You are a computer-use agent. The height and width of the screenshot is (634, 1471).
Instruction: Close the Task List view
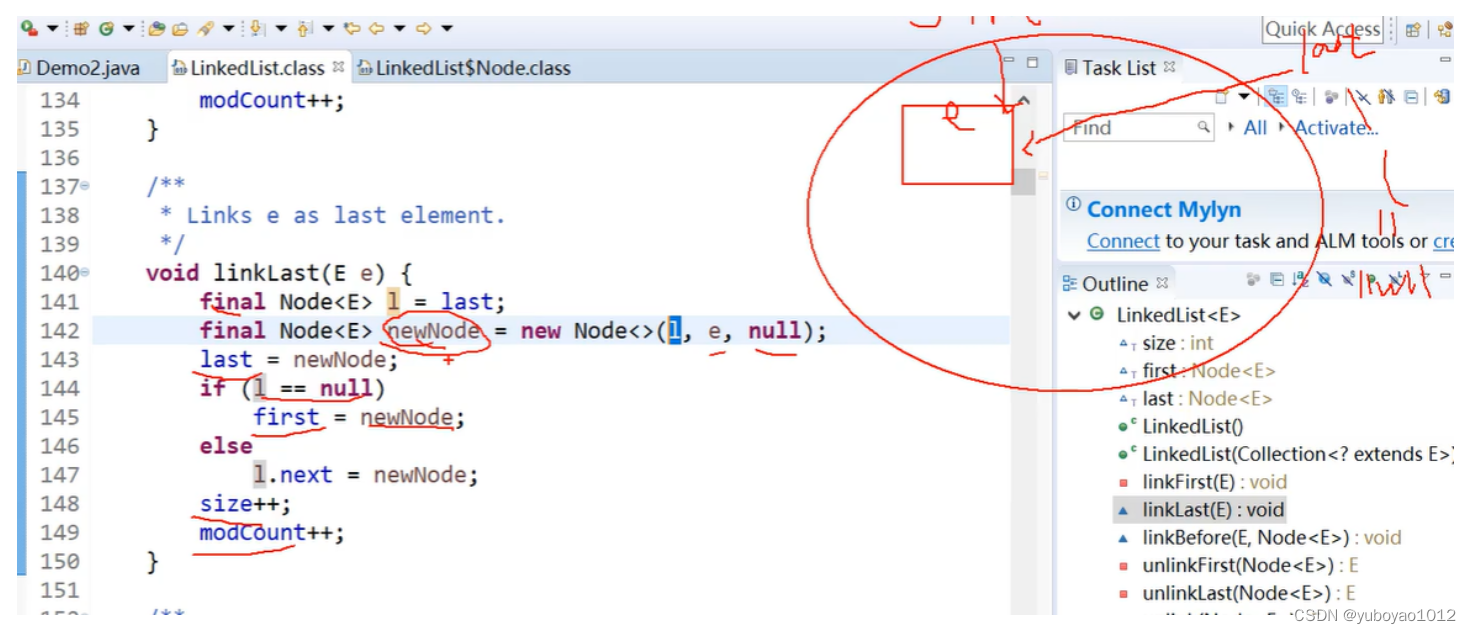pos(1169,66)
